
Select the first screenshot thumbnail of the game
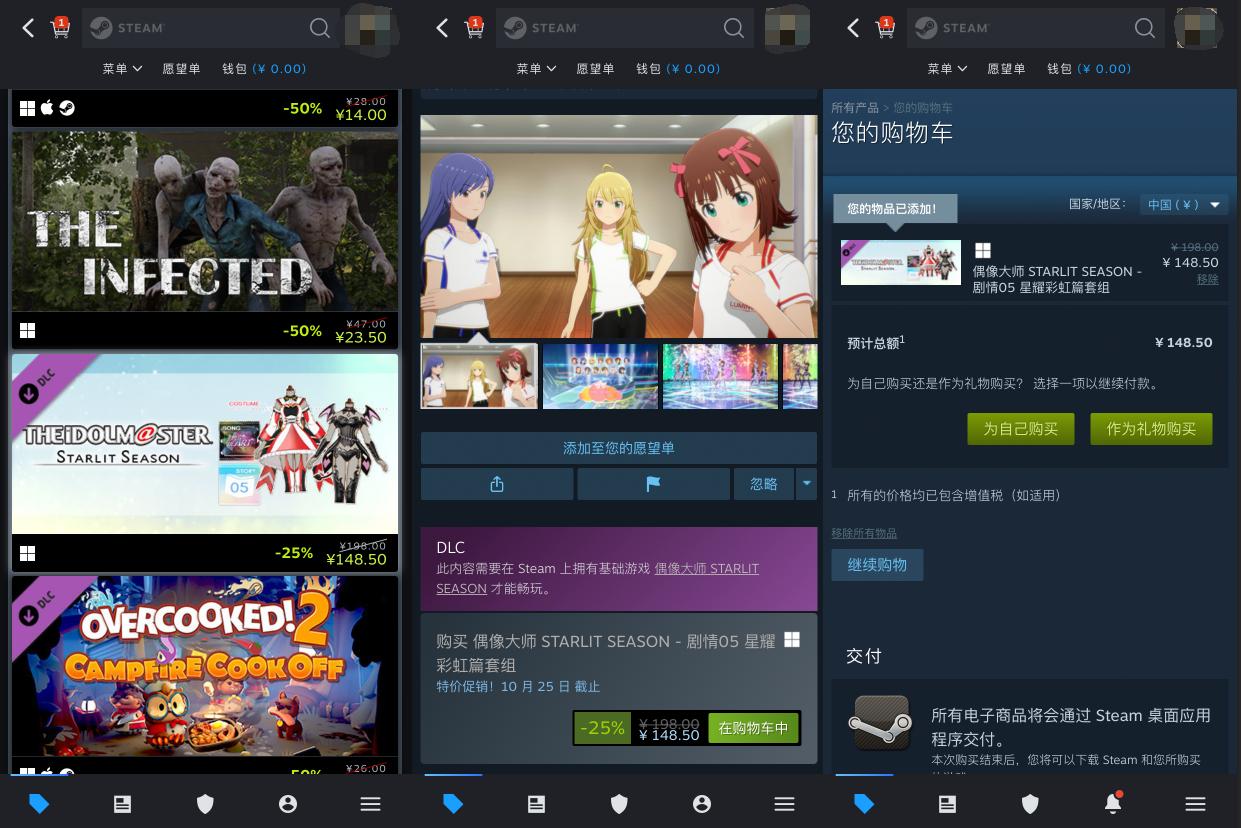pyautogui.click(x=479, y=376)
